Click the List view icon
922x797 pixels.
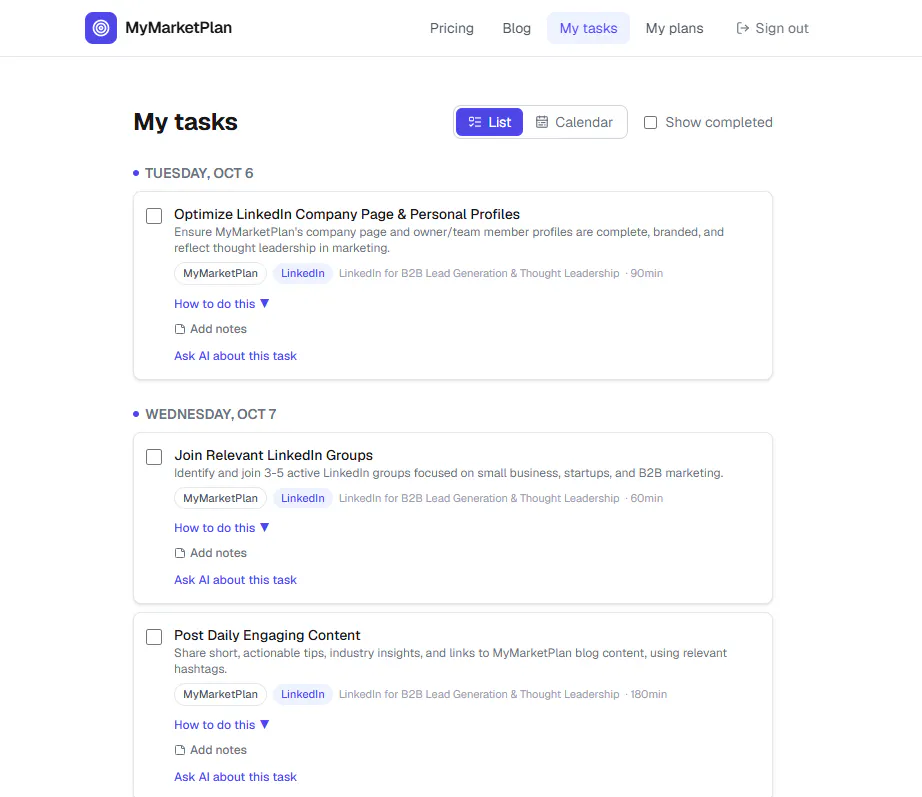pos(475,122)
